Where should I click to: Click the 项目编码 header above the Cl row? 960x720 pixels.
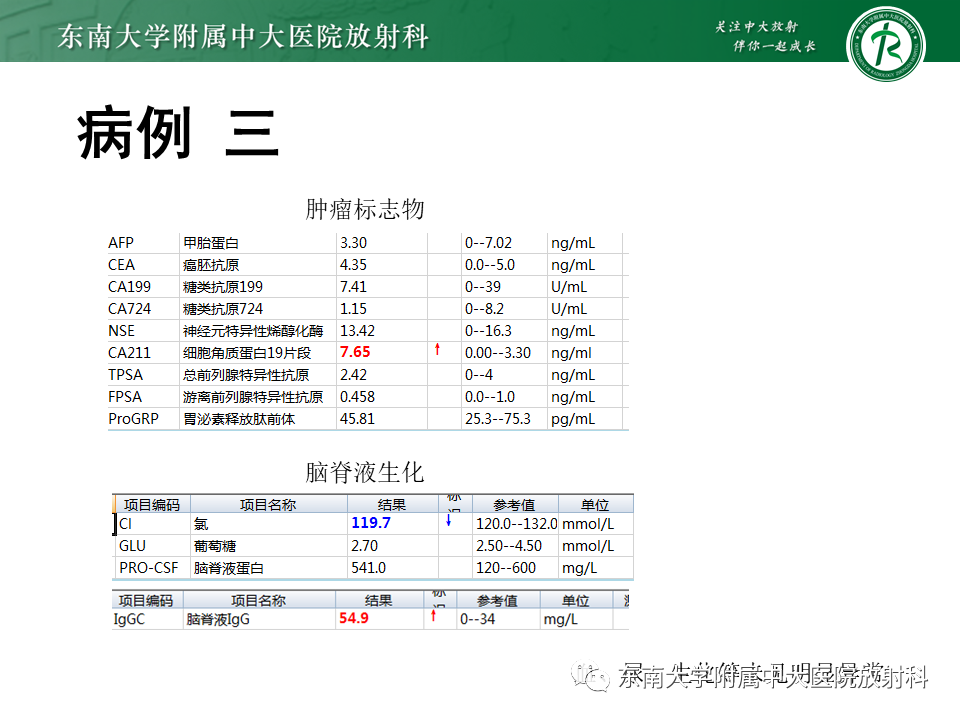coord(152,504)
